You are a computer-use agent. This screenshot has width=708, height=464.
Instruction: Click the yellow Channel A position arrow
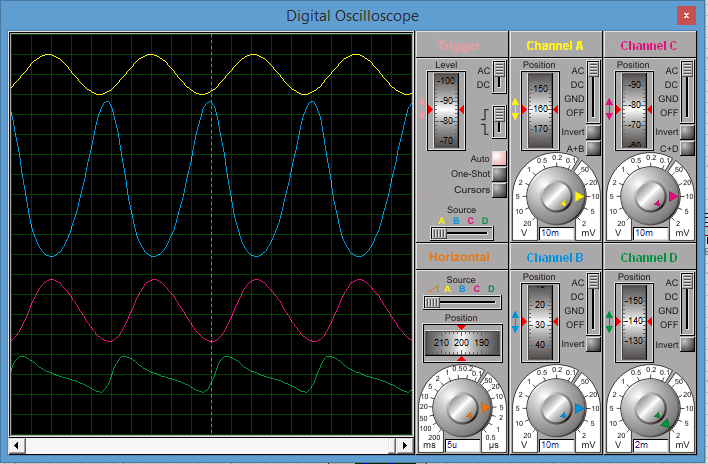(x=515, y=109)
